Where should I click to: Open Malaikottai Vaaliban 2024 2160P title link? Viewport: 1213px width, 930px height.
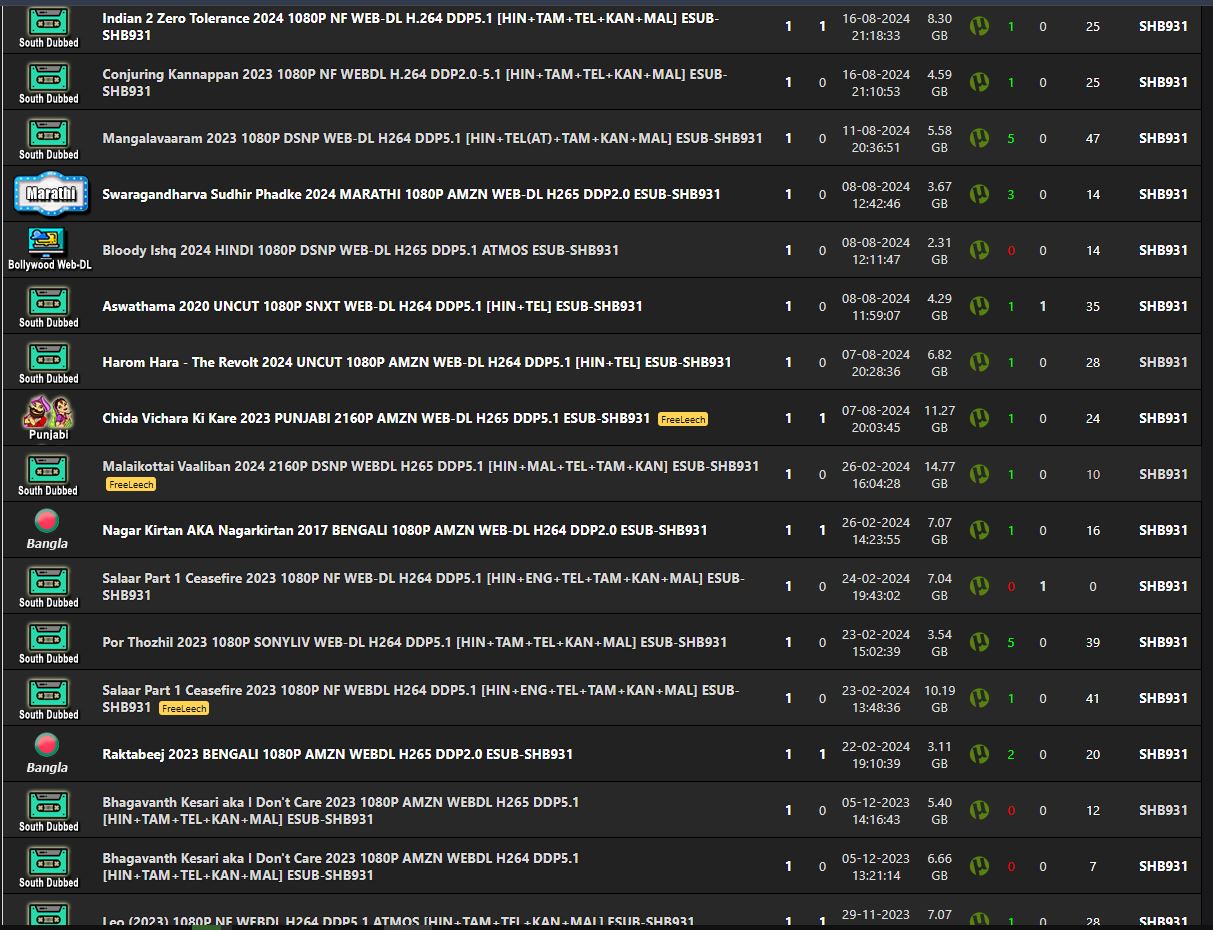point(430,466)
